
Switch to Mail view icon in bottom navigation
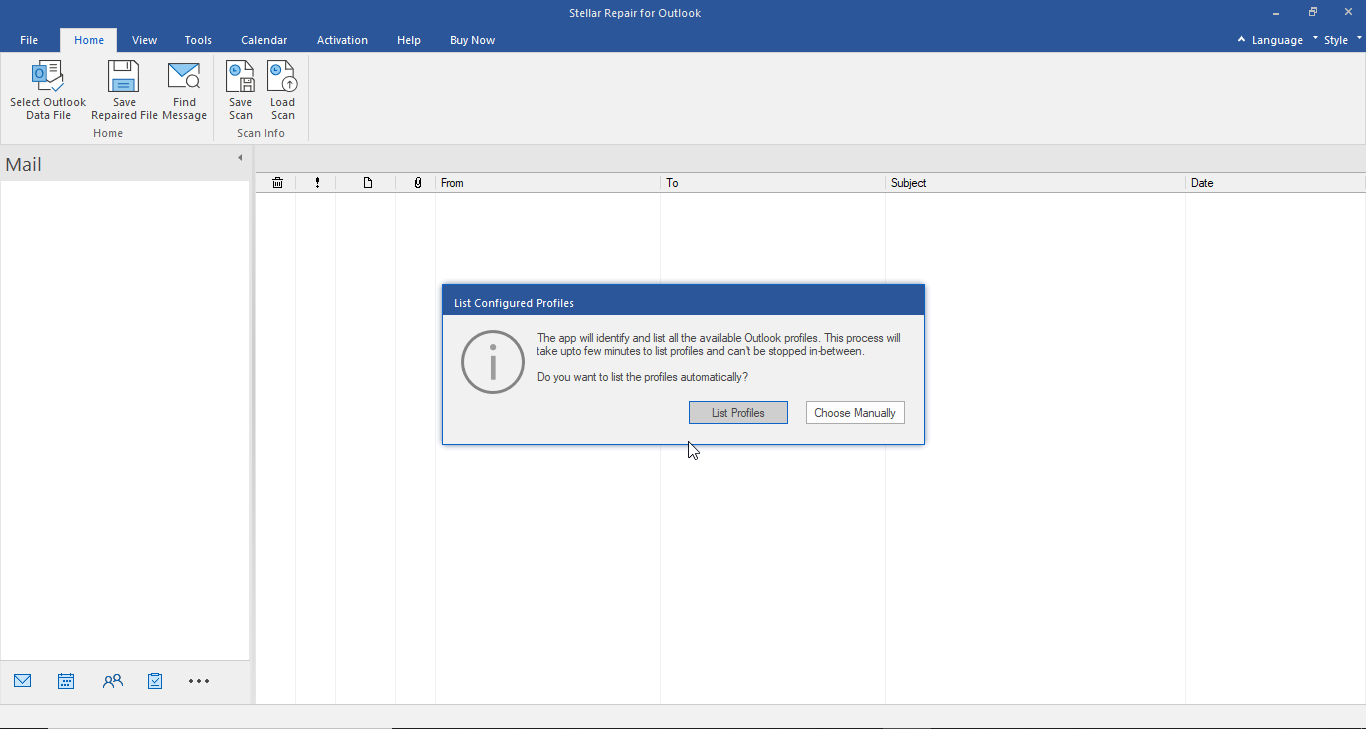[23, 681]
